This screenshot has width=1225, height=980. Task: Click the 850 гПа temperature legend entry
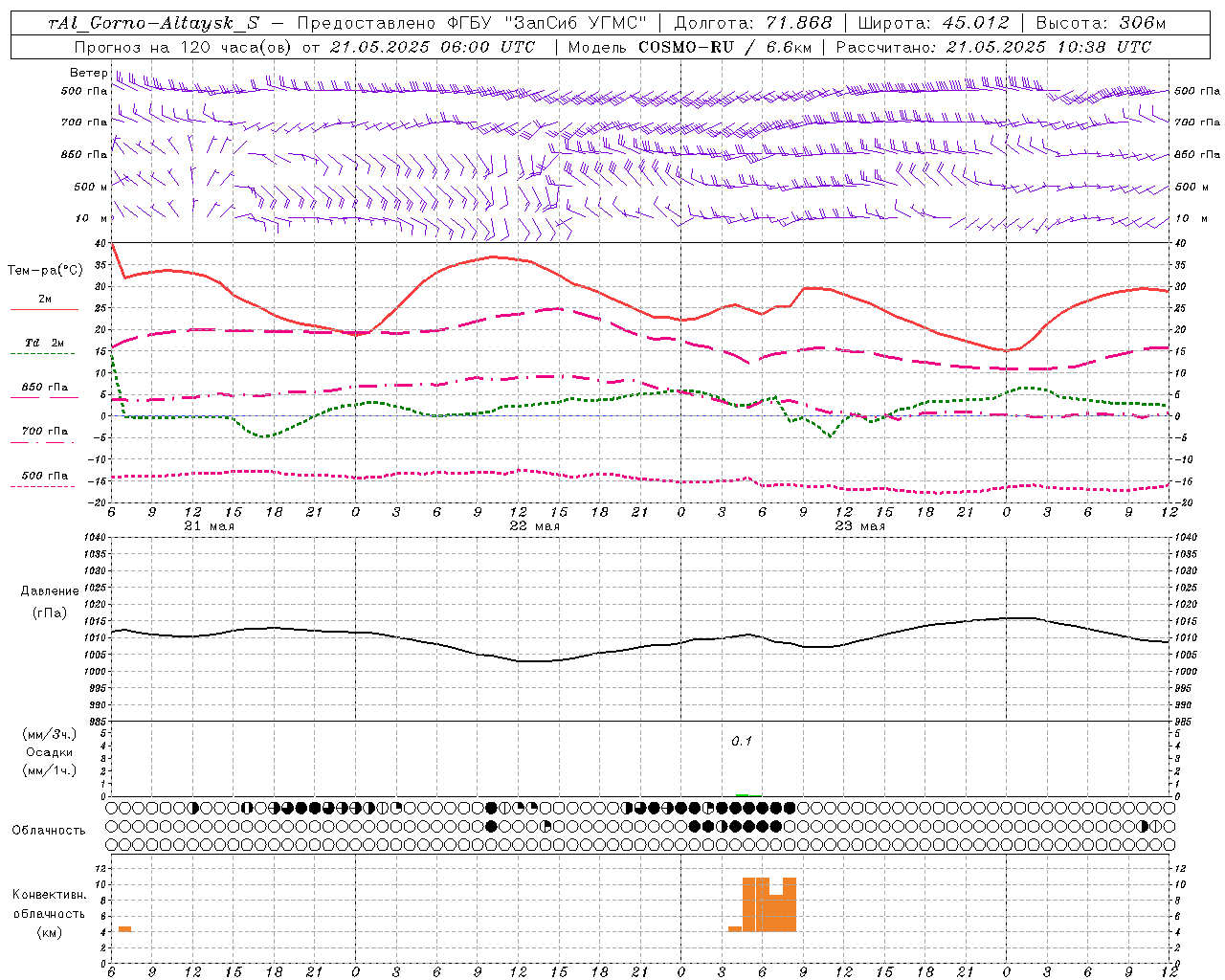(x=45, y=388)
